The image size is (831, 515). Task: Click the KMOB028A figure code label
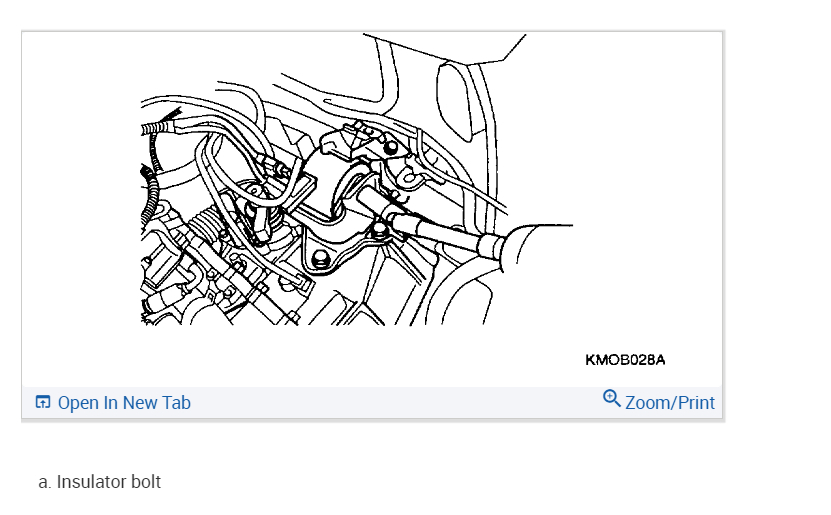tap(625, 360)
